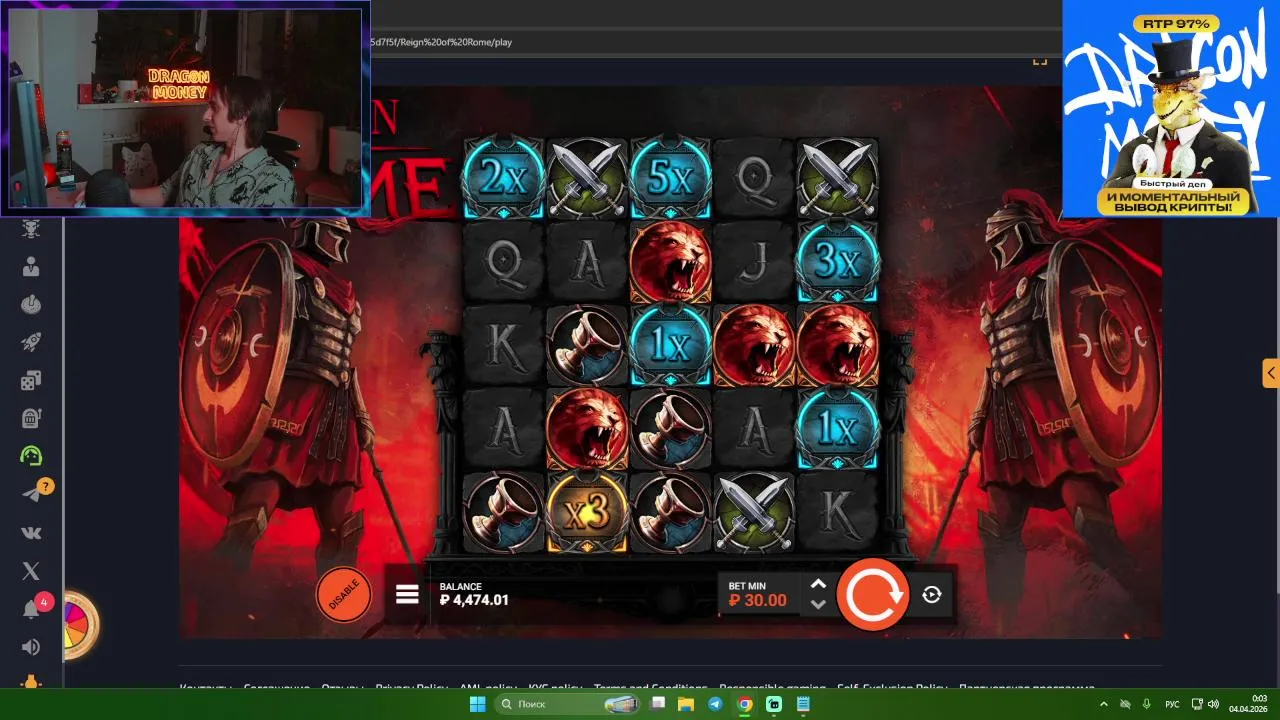Image resolution: width=1280 pixels, height=720 pixels.
Task: Open the Telegram plane icon with question badge
Action: (x=33, y=493)
